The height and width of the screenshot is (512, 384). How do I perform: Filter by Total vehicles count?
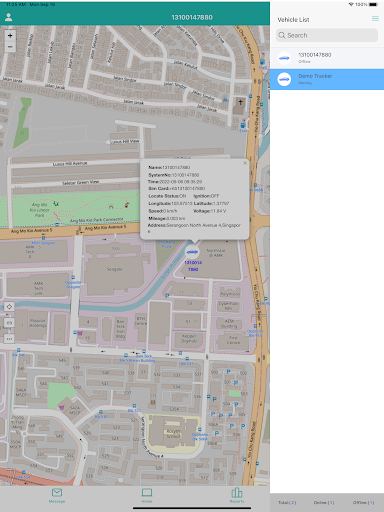(x=287, y=502)
